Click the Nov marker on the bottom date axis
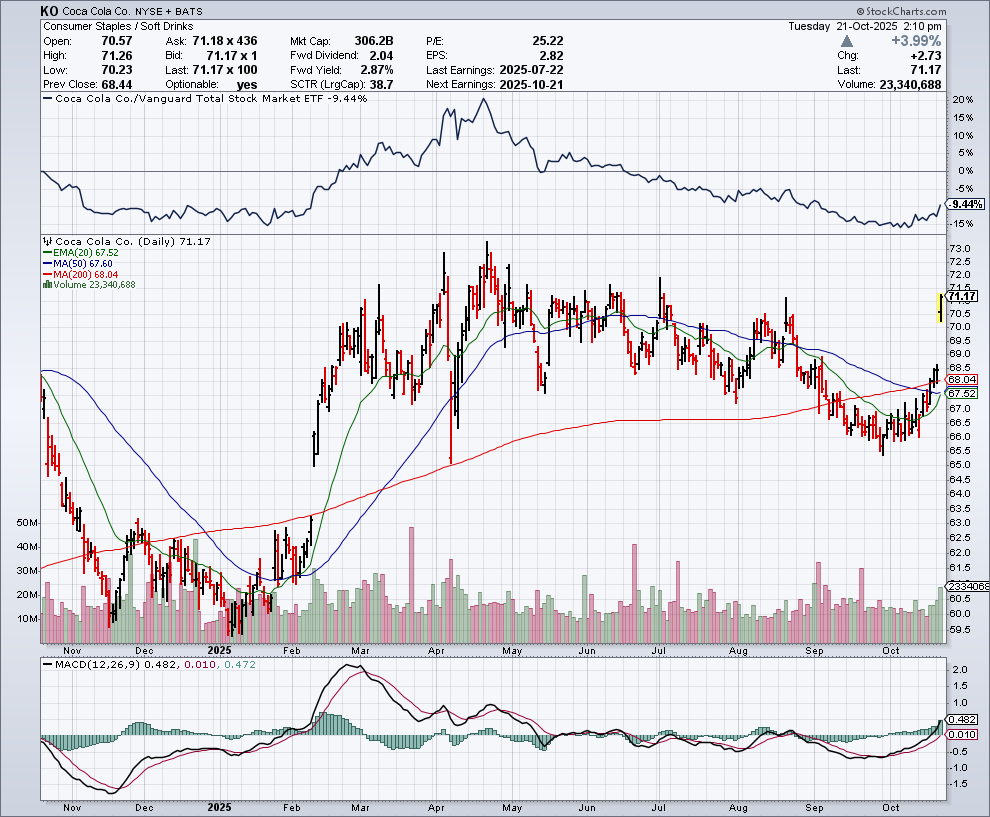The width and height of the screenshot is (990, 817). click(71, 808)
